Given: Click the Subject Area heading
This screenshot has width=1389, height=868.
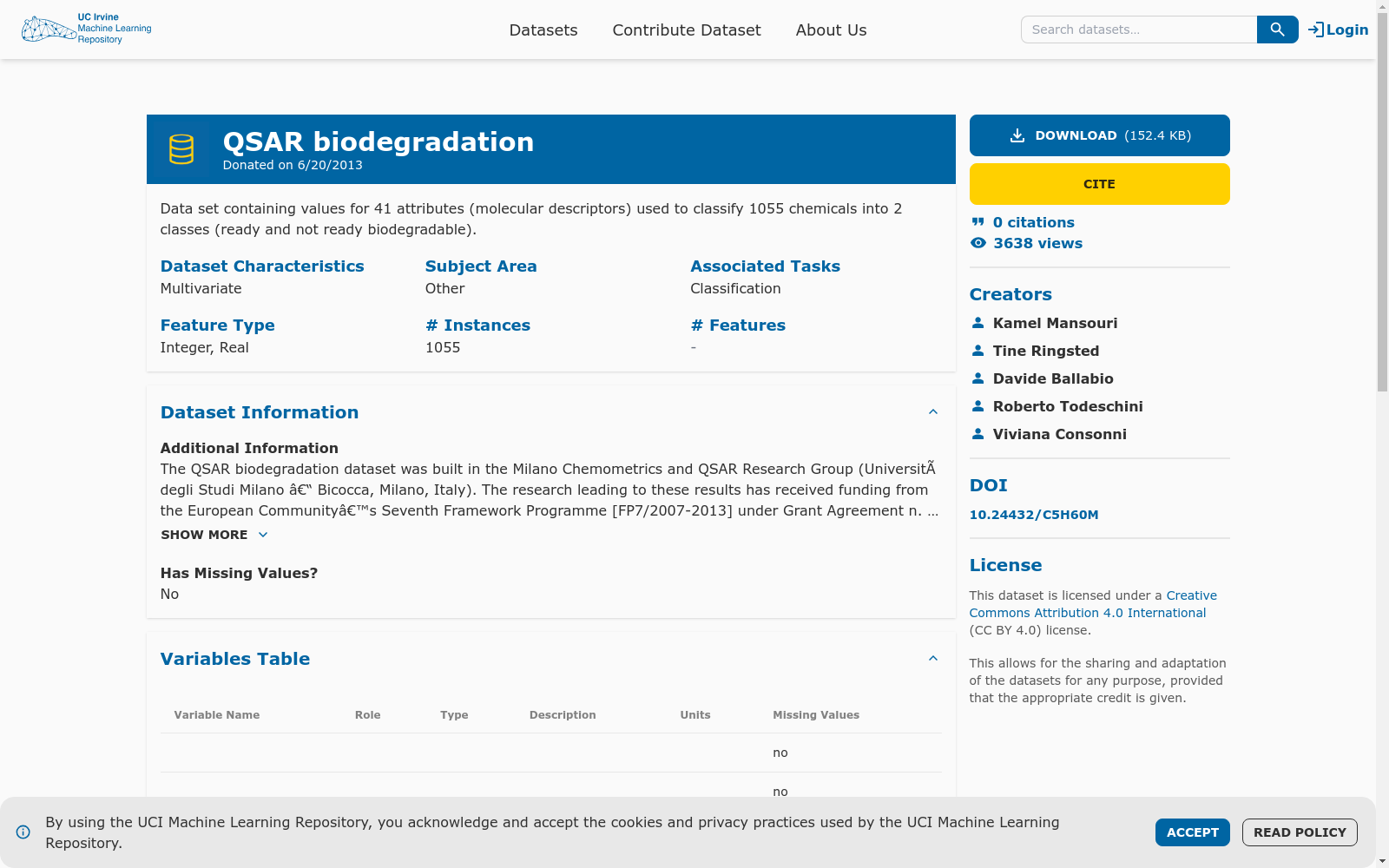Looking at the screenshot, I should click(x=481, y=266).
